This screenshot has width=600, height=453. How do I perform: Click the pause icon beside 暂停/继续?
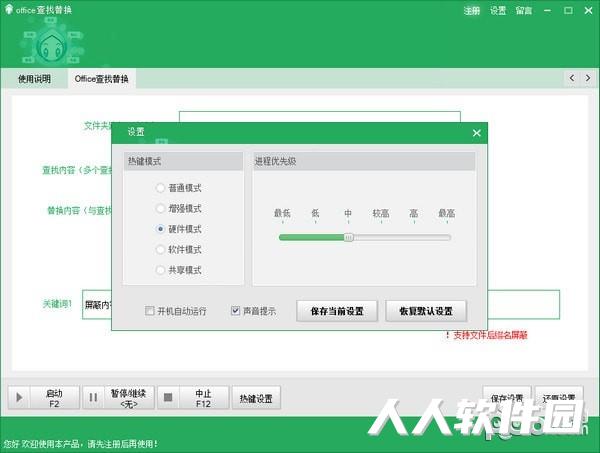point(93,398)
